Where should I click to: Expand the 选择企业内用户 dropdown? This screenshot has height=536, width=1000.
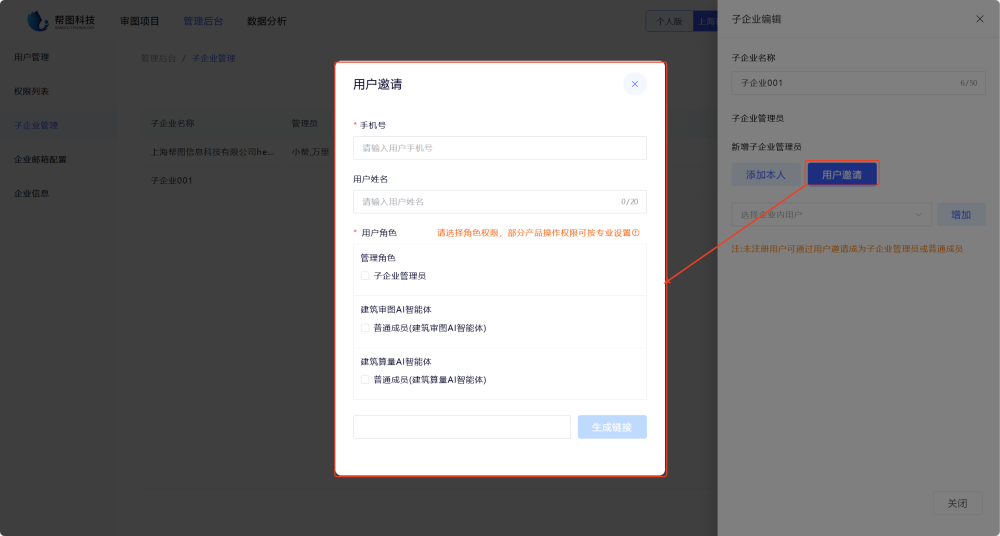(x=831, y=214)
